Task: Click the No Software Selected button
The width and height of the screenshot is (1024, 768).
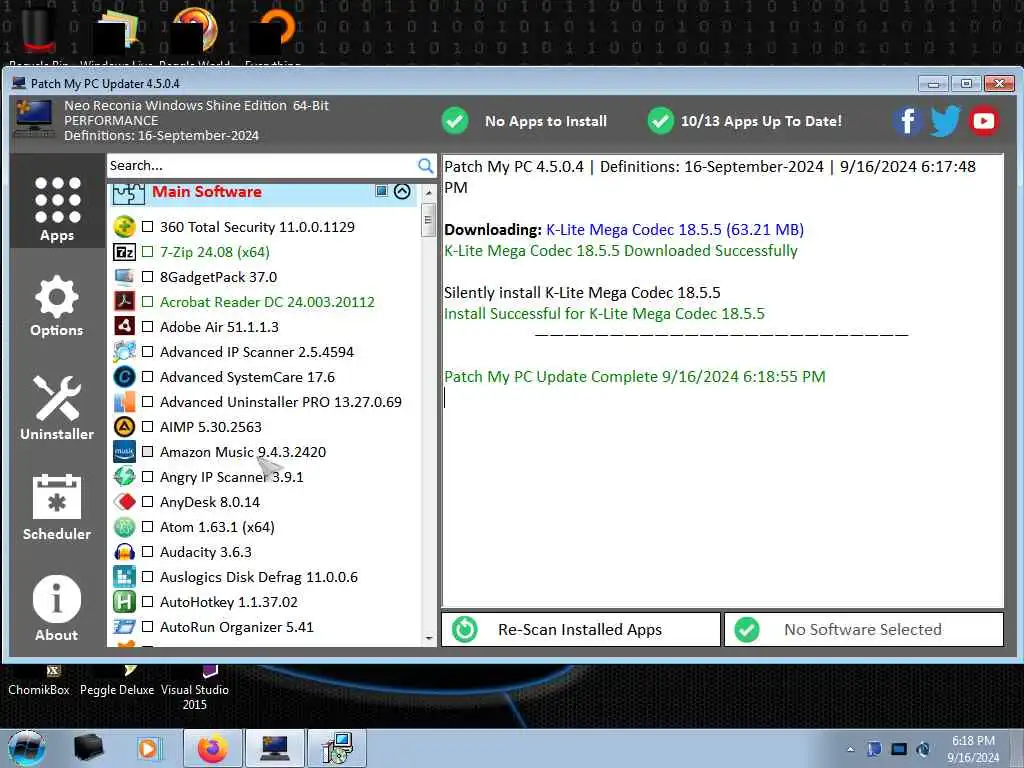Action: tap(863, 630)
